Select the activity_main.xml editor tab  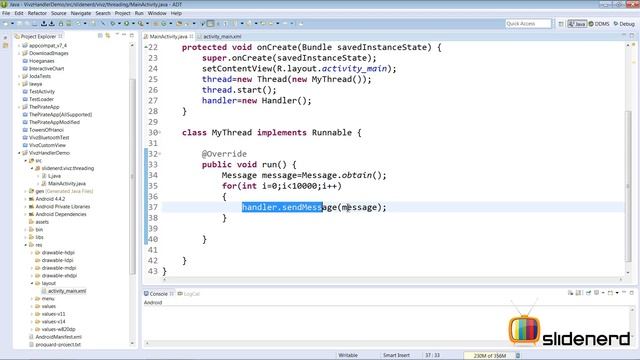click(219, 36)
